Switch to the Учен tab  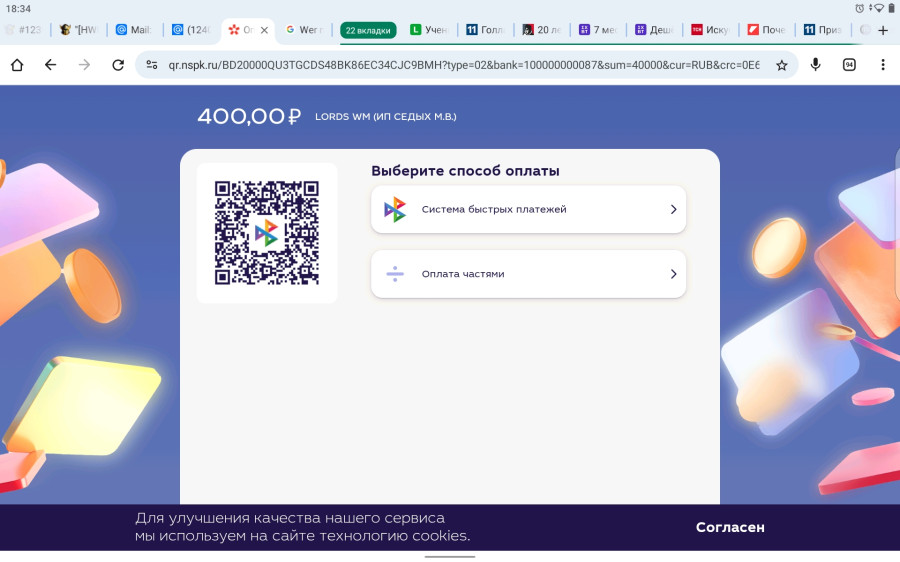[x=429, y=30]
